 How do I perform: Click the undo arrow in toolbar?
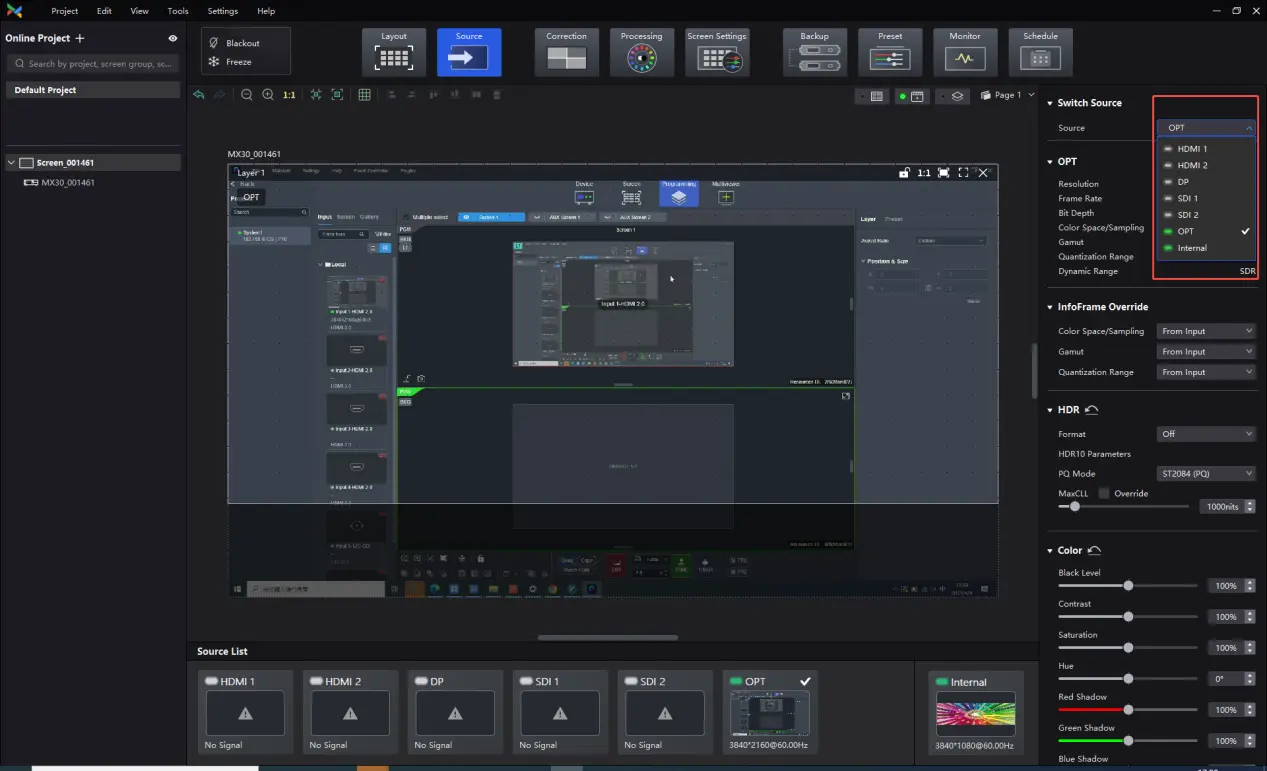199,95
